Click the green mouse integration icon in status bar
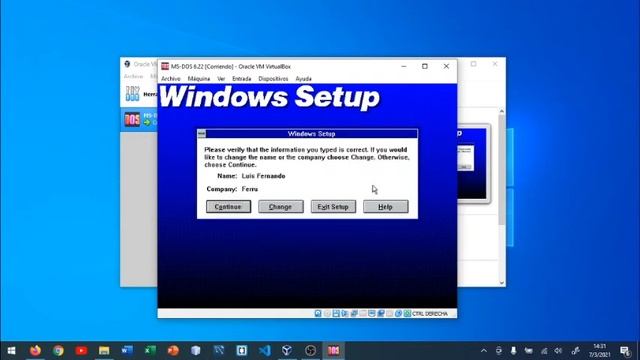Viewport: 640px width, 360px height. (x=407, y=313)
